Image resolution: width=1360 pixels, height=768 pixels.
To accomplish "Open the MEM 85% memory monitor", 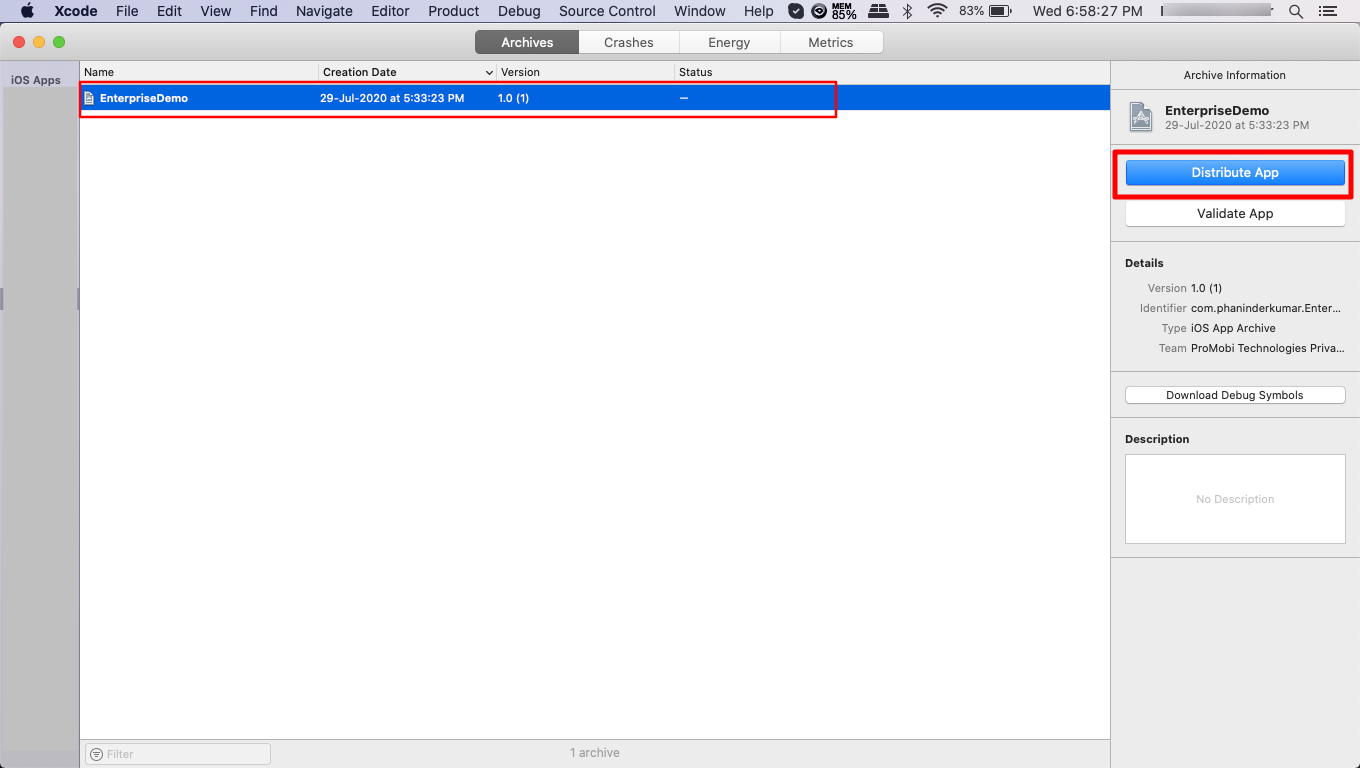I will (x=844, y=11).
